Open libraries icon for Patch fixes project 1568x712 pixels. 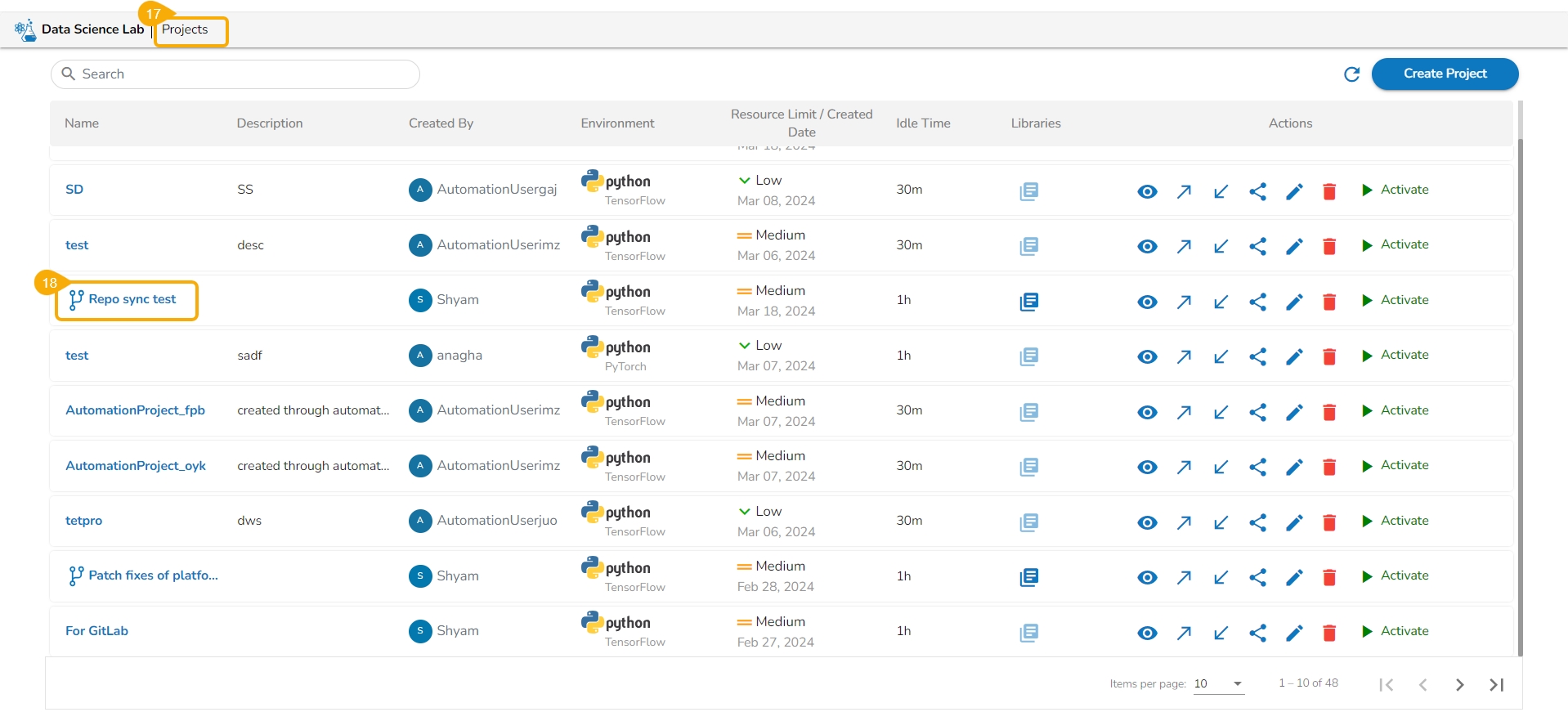point(1028,577)
